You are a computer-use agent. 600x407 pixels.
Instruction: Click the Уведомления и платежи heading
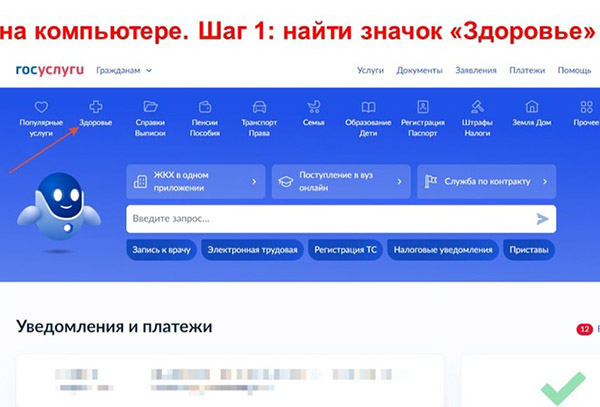(x=114, y=327)
